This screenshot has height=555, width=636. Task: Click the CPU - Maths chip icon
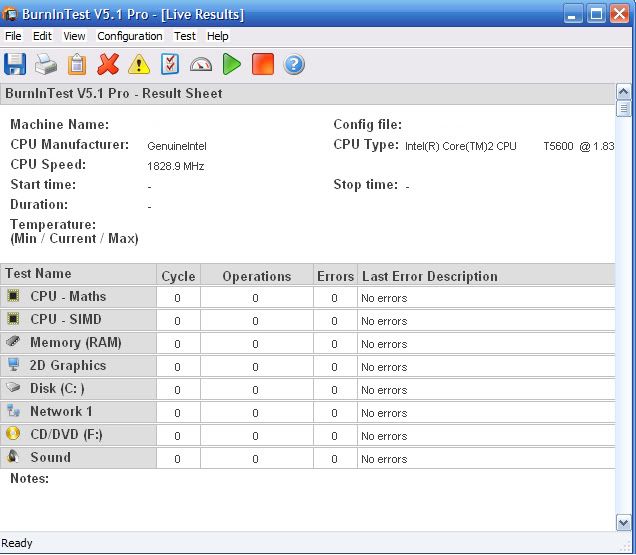coord(13,296)
